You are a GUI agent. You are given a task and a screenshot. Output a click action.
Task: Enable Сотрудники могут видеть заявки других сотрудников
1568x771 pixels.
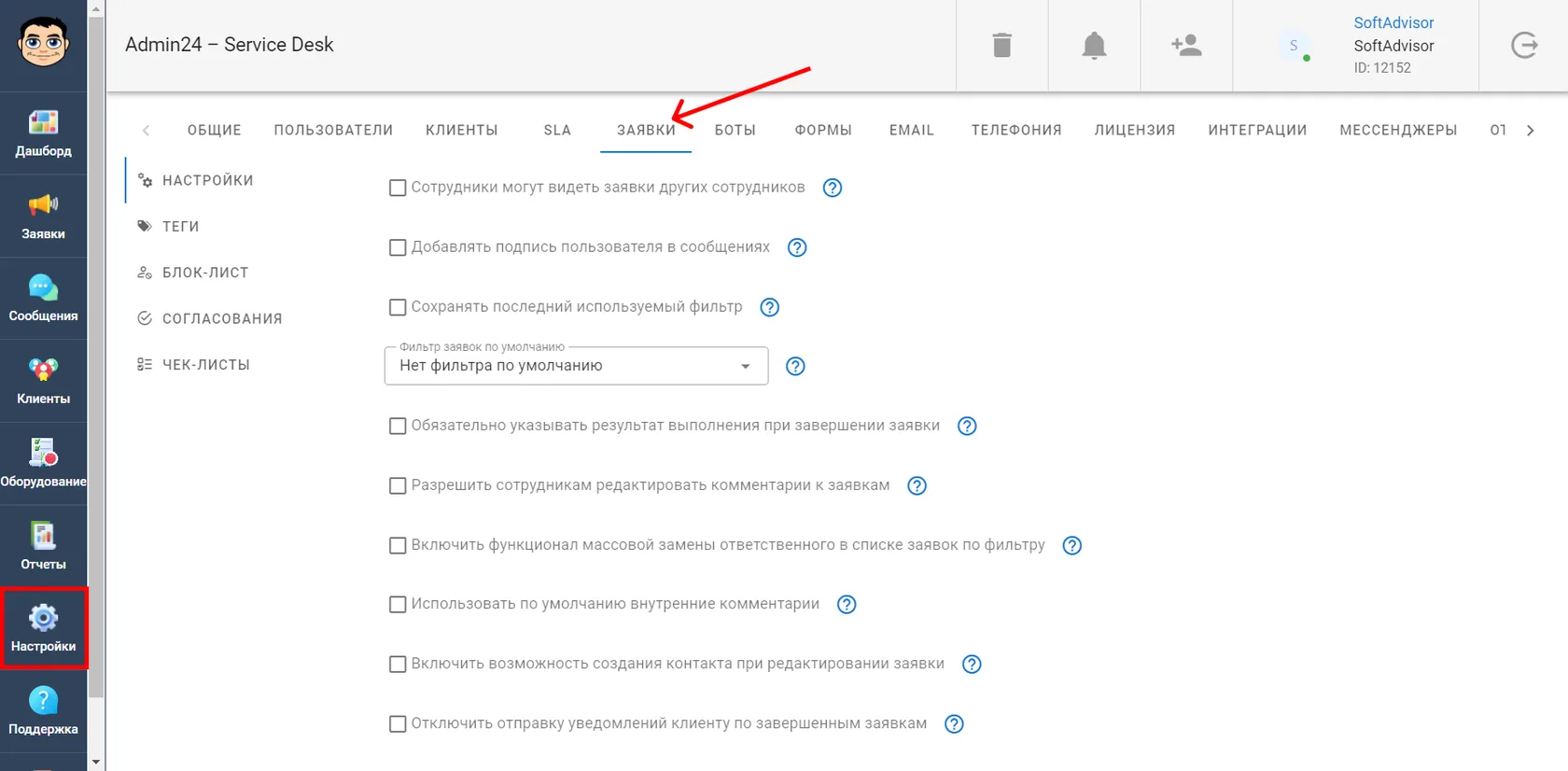[x=398, y=188]
